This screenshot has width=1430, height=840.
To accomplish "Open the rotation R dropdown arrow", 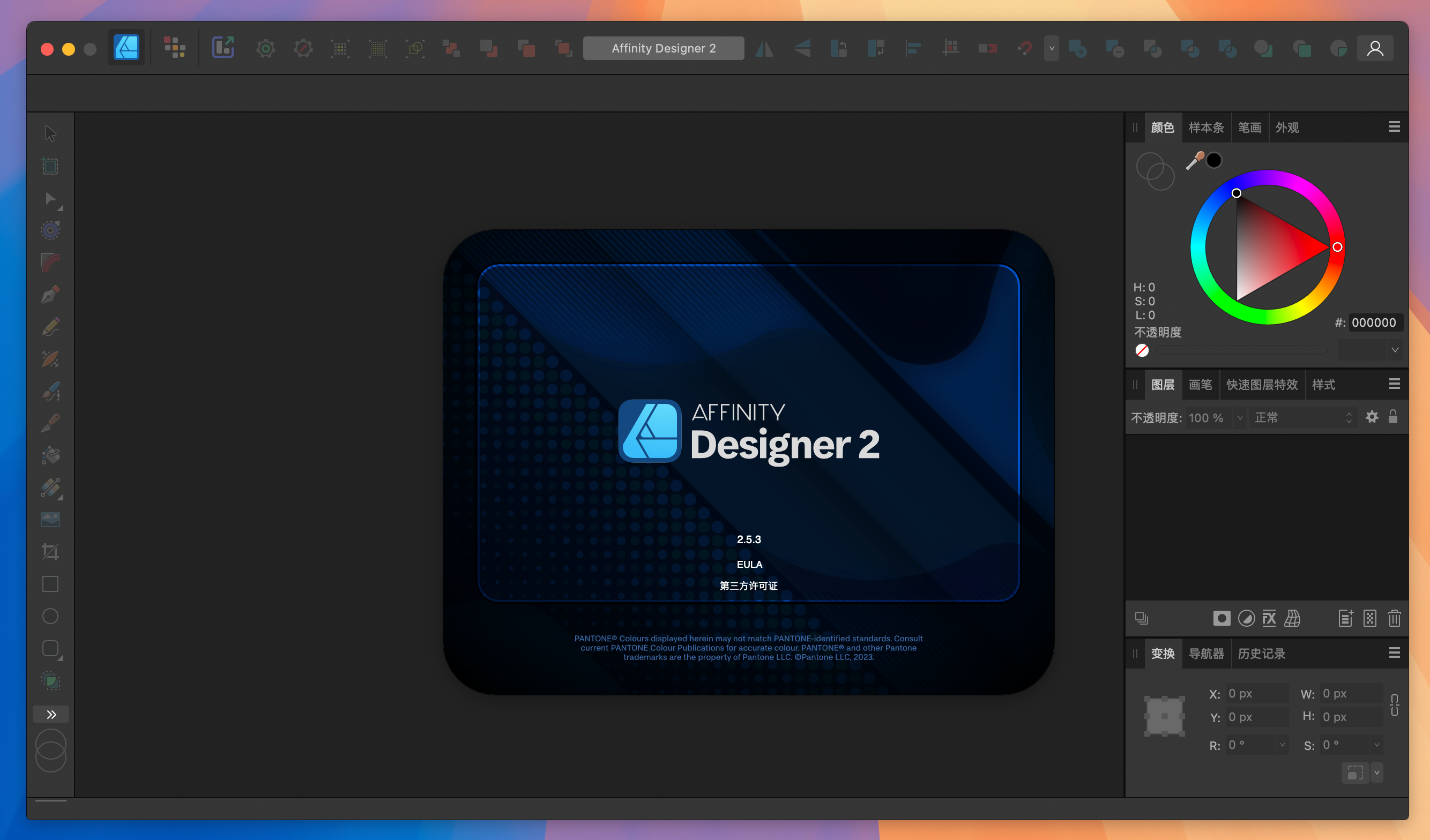I will 1283,745.
